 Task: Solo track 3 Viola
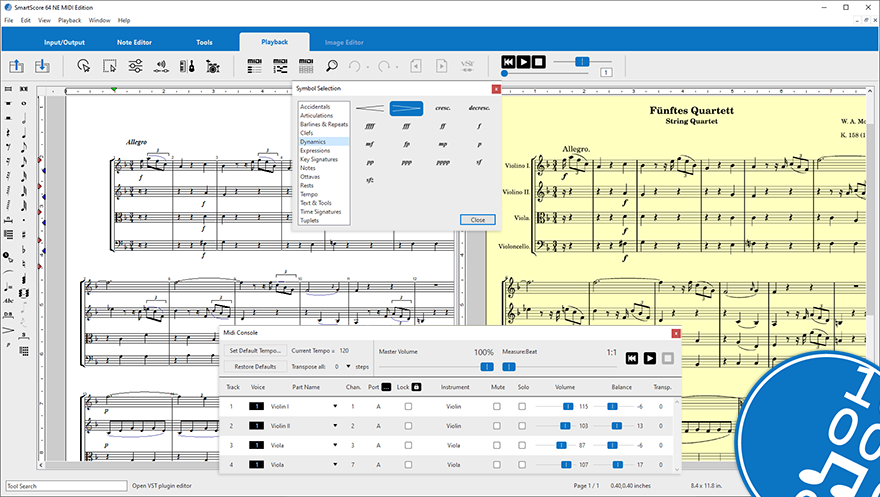522,445
